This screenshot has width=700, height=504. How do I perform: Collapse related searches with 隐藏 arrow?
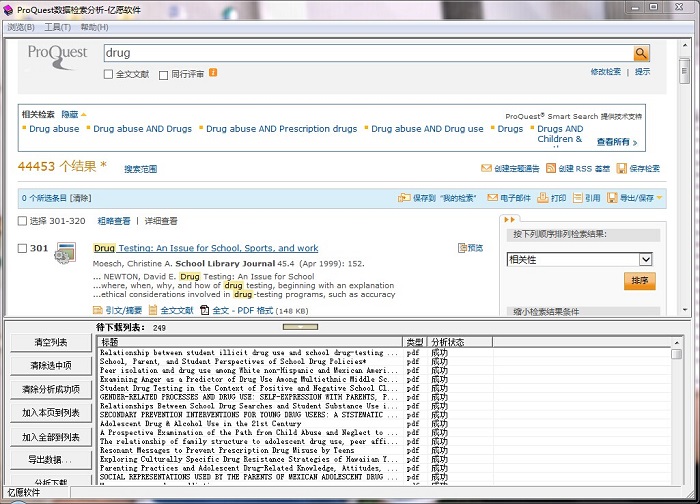pos(83,114)
